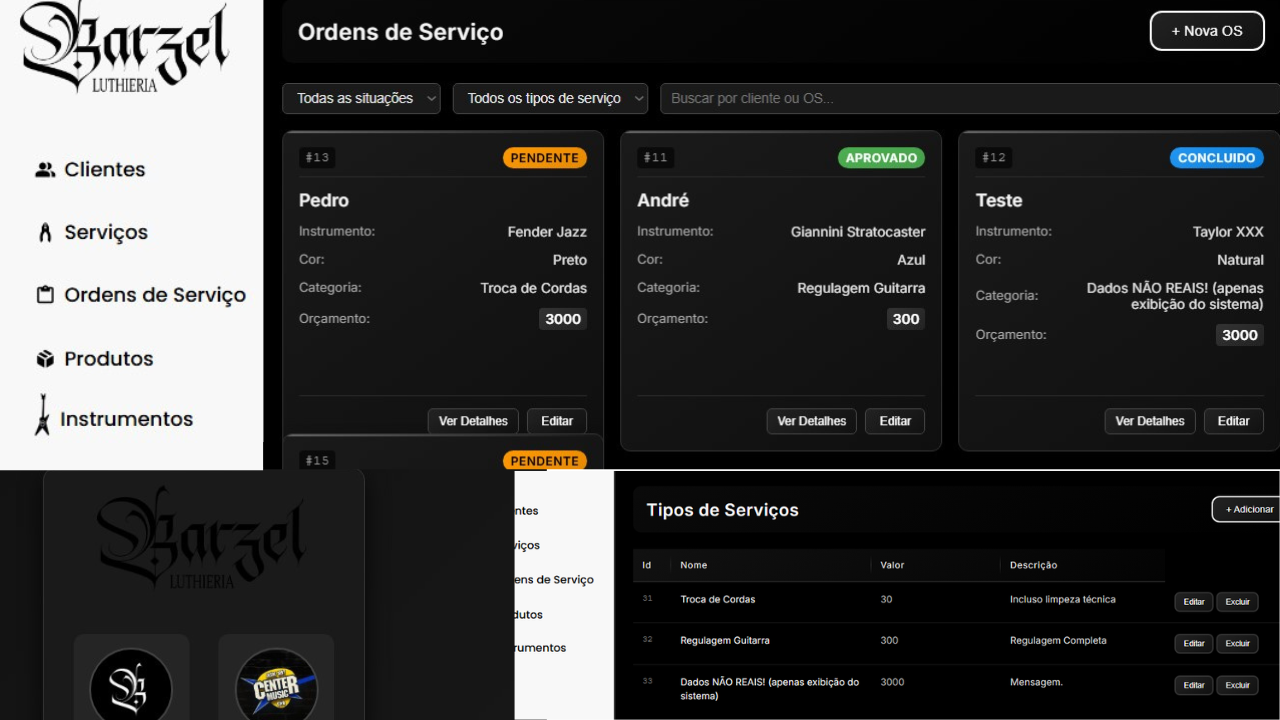Delete the 'Troca de Cordas' service row
This screenshot has width=1280, height=720.
coord(1237,602)
